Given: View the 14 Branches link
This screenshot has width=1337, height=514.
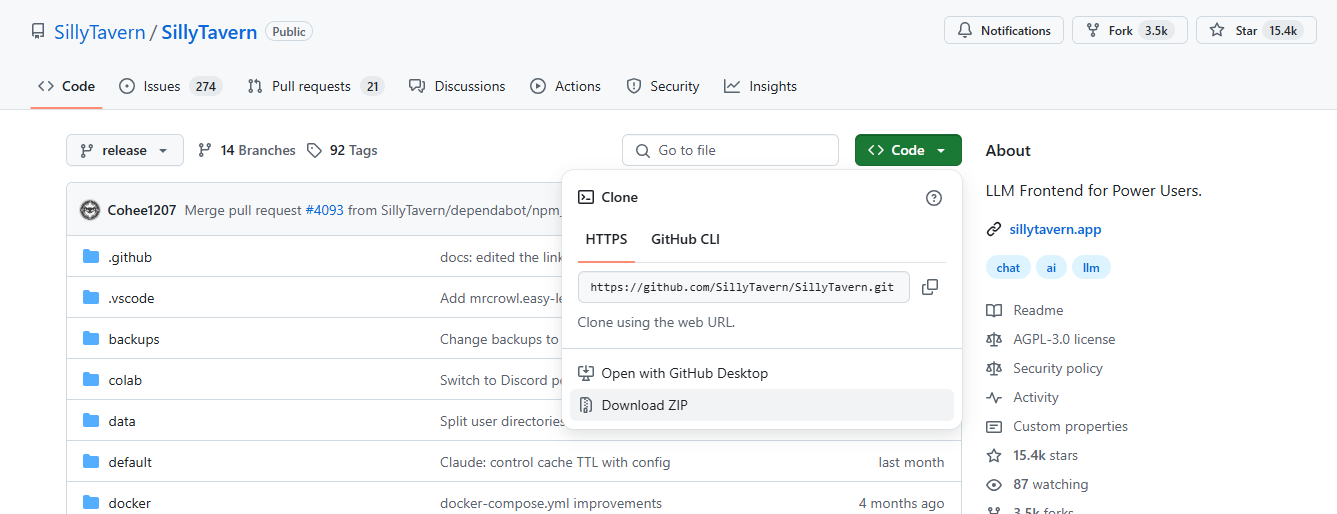Looking at the screenshot, I should pyautogui.click(x=247, y=150).
